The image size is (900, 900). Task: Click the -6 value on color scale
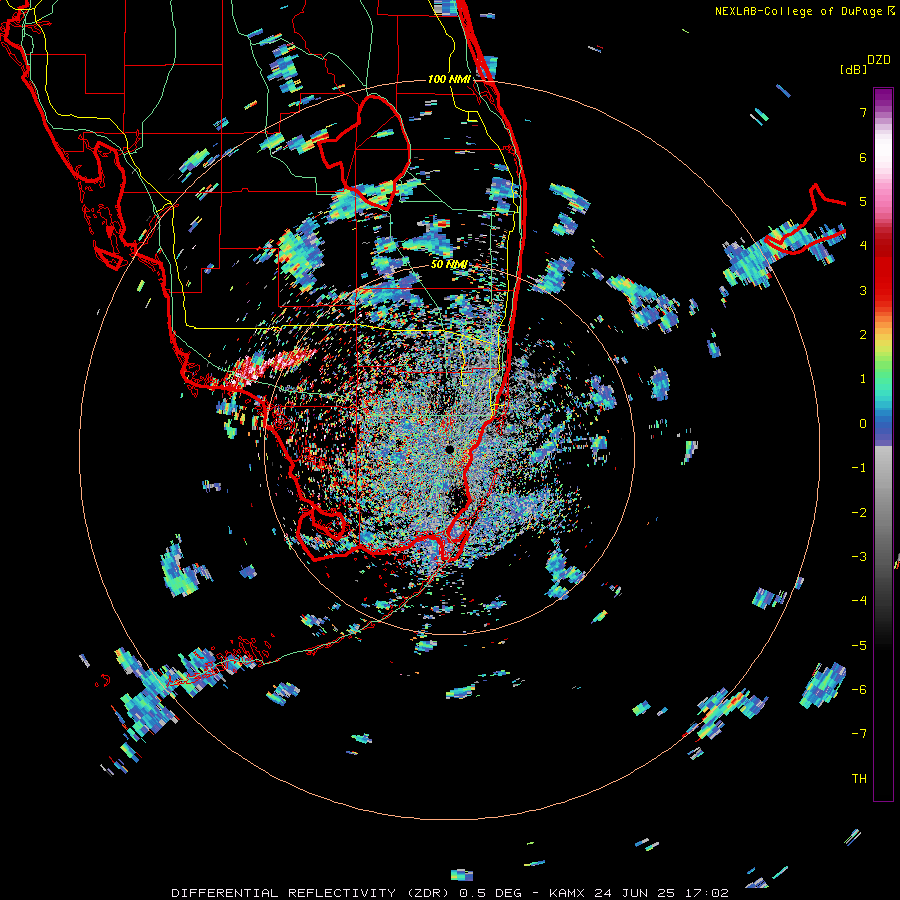[x=859, y=690]
